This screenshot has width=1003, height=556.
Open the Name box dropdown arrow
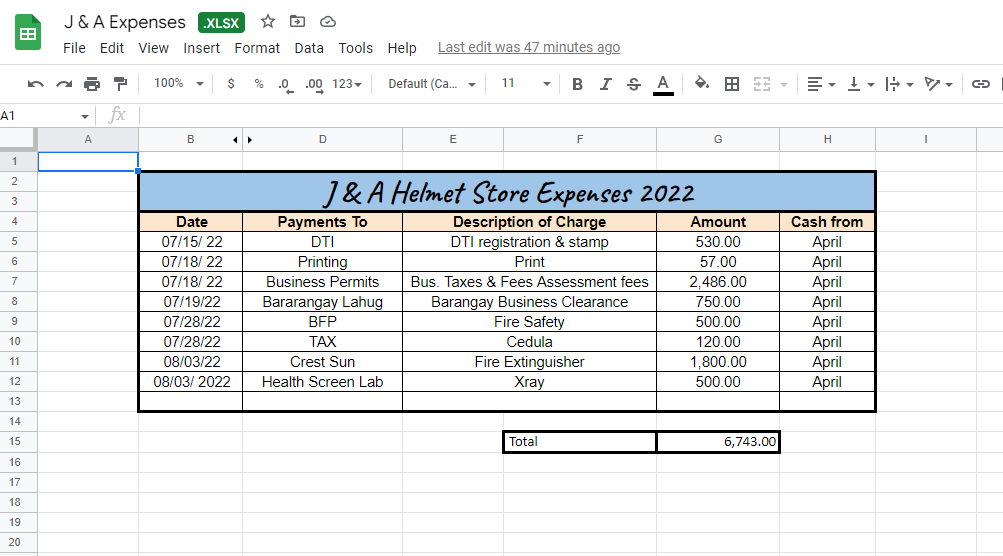tap(84, 116)
